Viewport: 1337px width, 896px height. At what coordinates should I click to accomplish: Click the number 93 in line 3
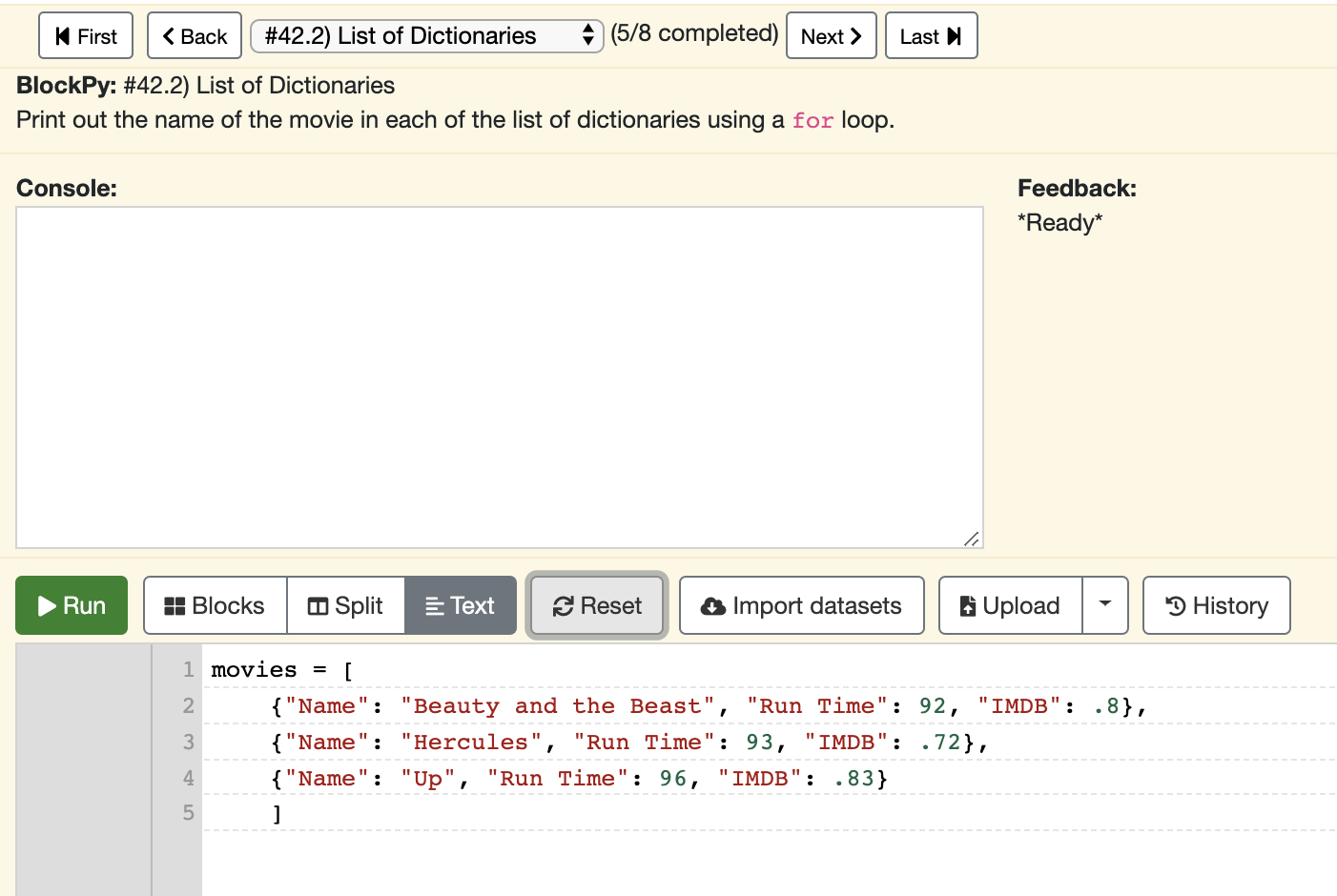(760, 743)
